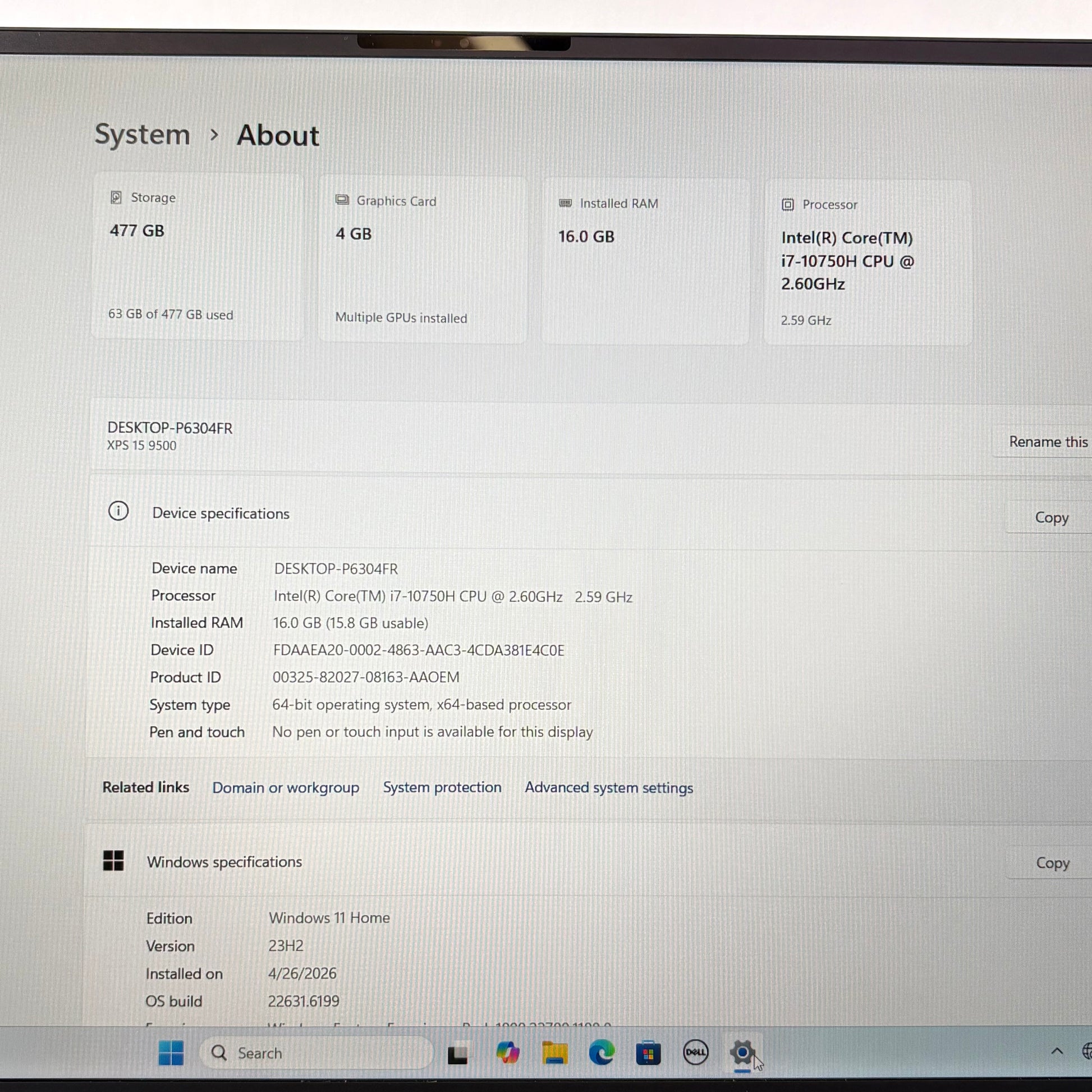
Task: Copy the Windows specifications
Action: [1052, 863]
